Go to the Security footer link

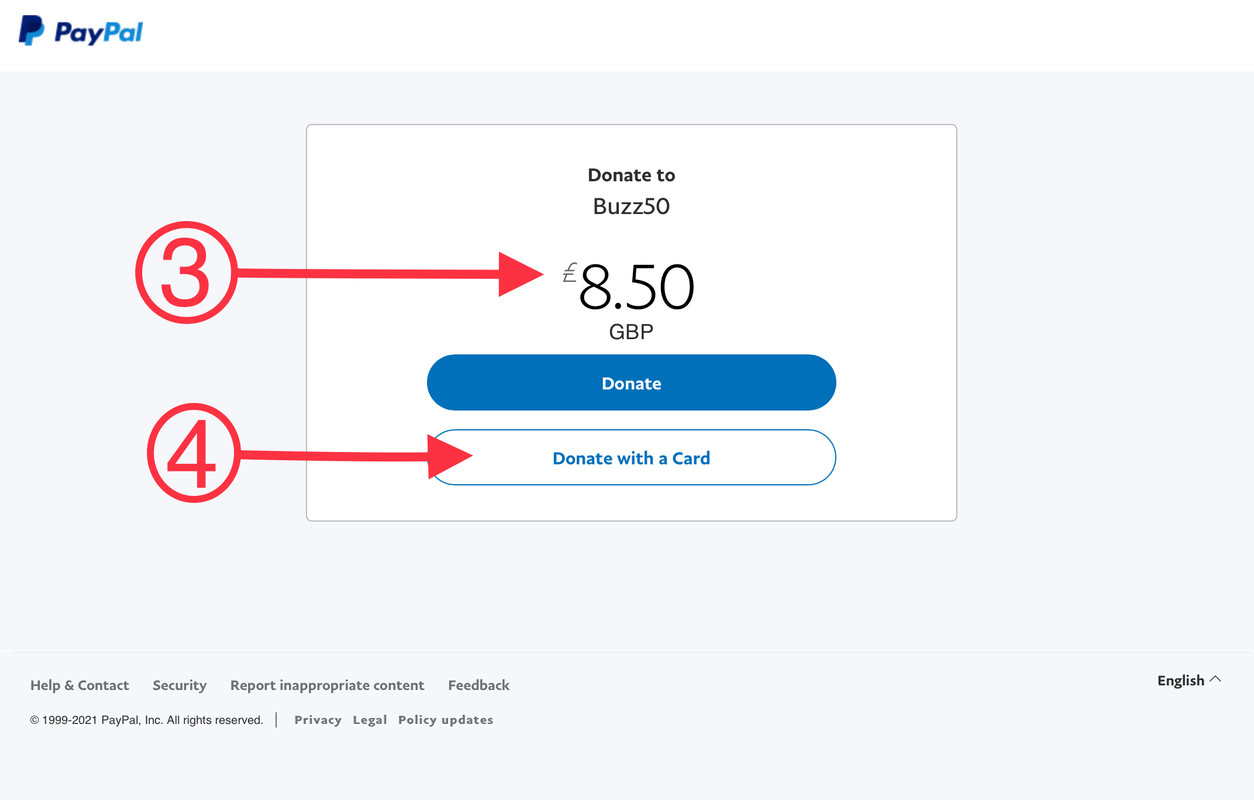coord(179,685)
